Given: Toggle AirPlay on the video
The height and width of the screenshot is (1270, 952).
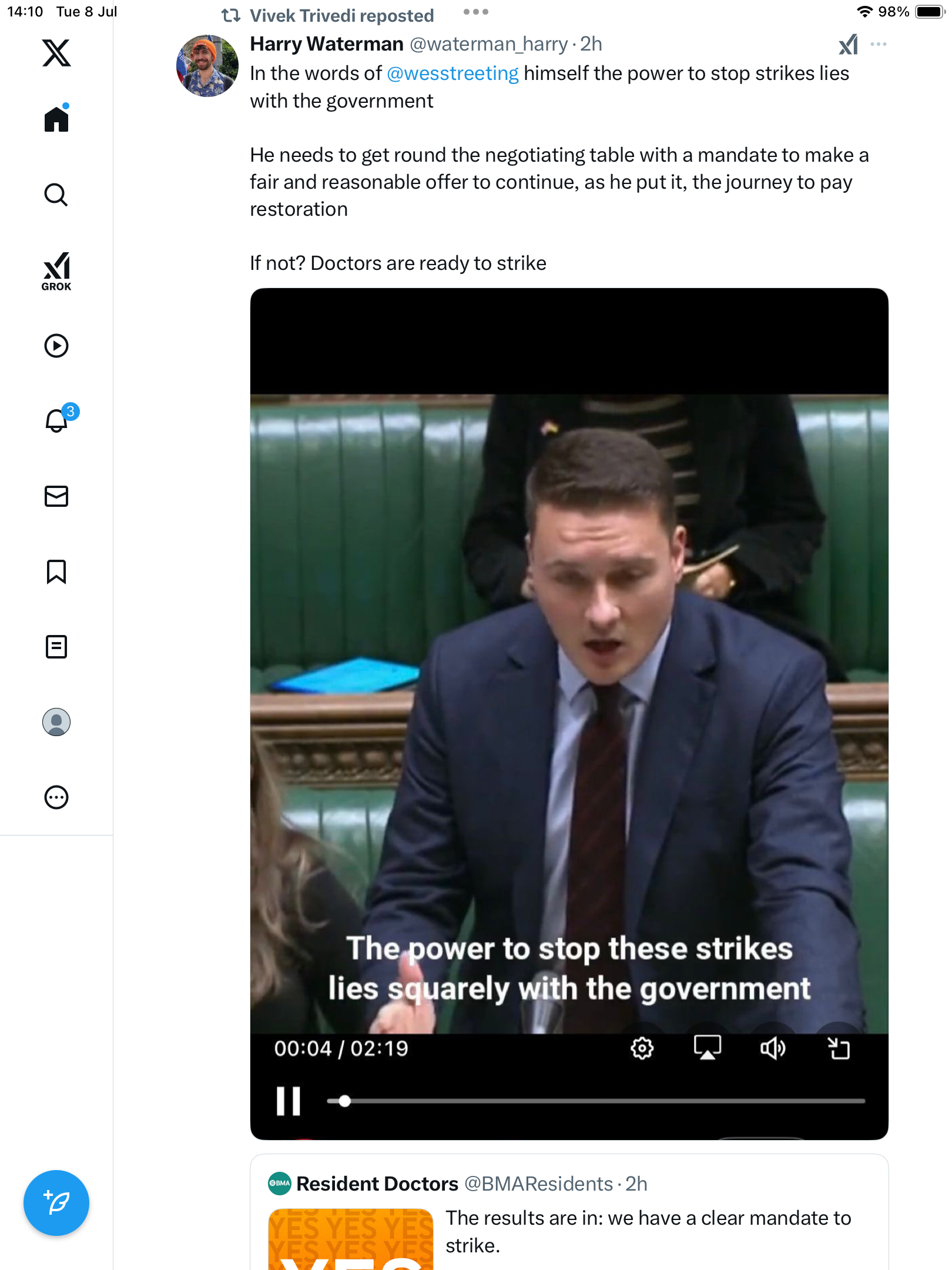Looking at the screenshot, I should [x=708, y=1048].
